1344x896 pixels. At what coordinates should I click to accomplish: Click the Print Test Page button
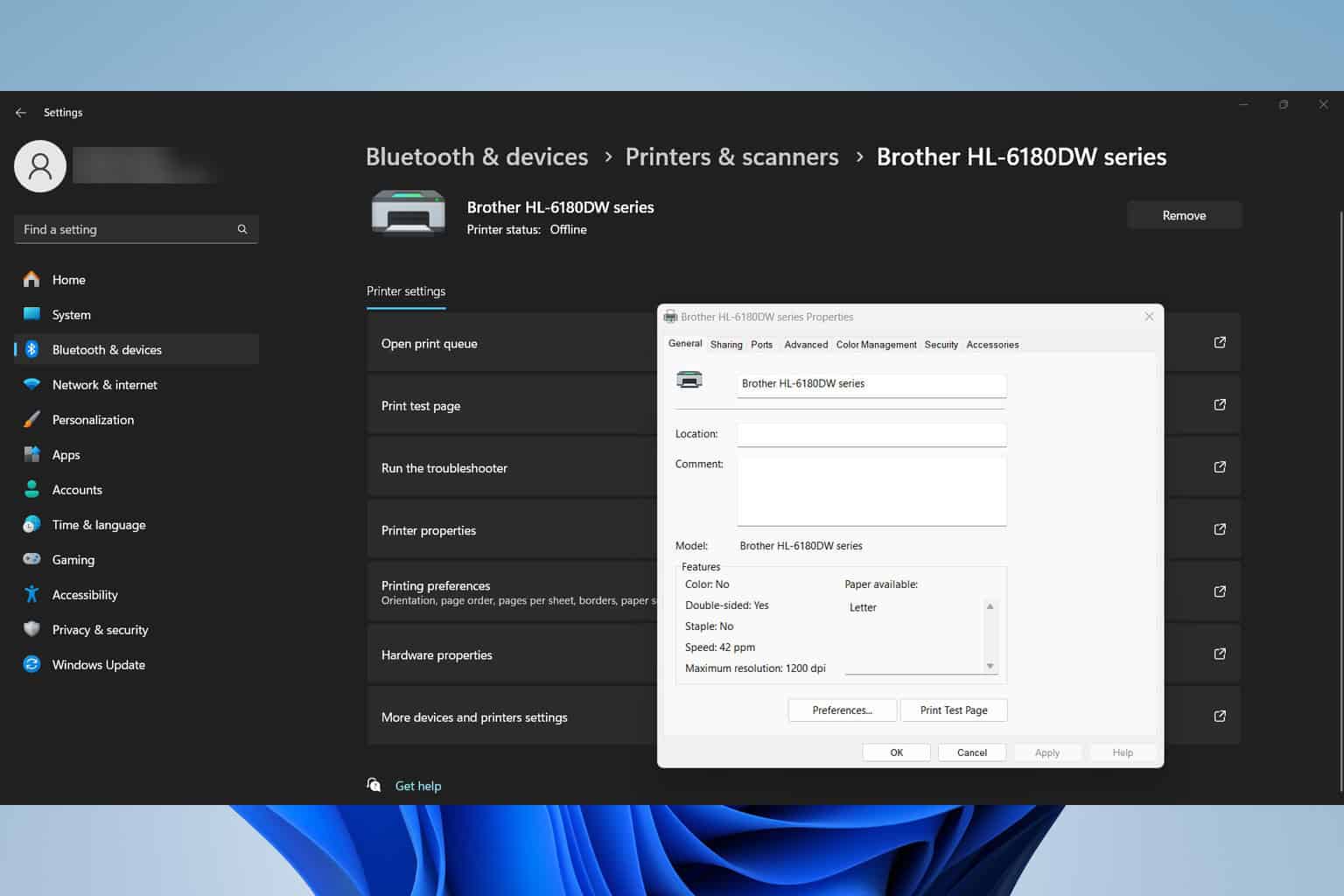953,710
